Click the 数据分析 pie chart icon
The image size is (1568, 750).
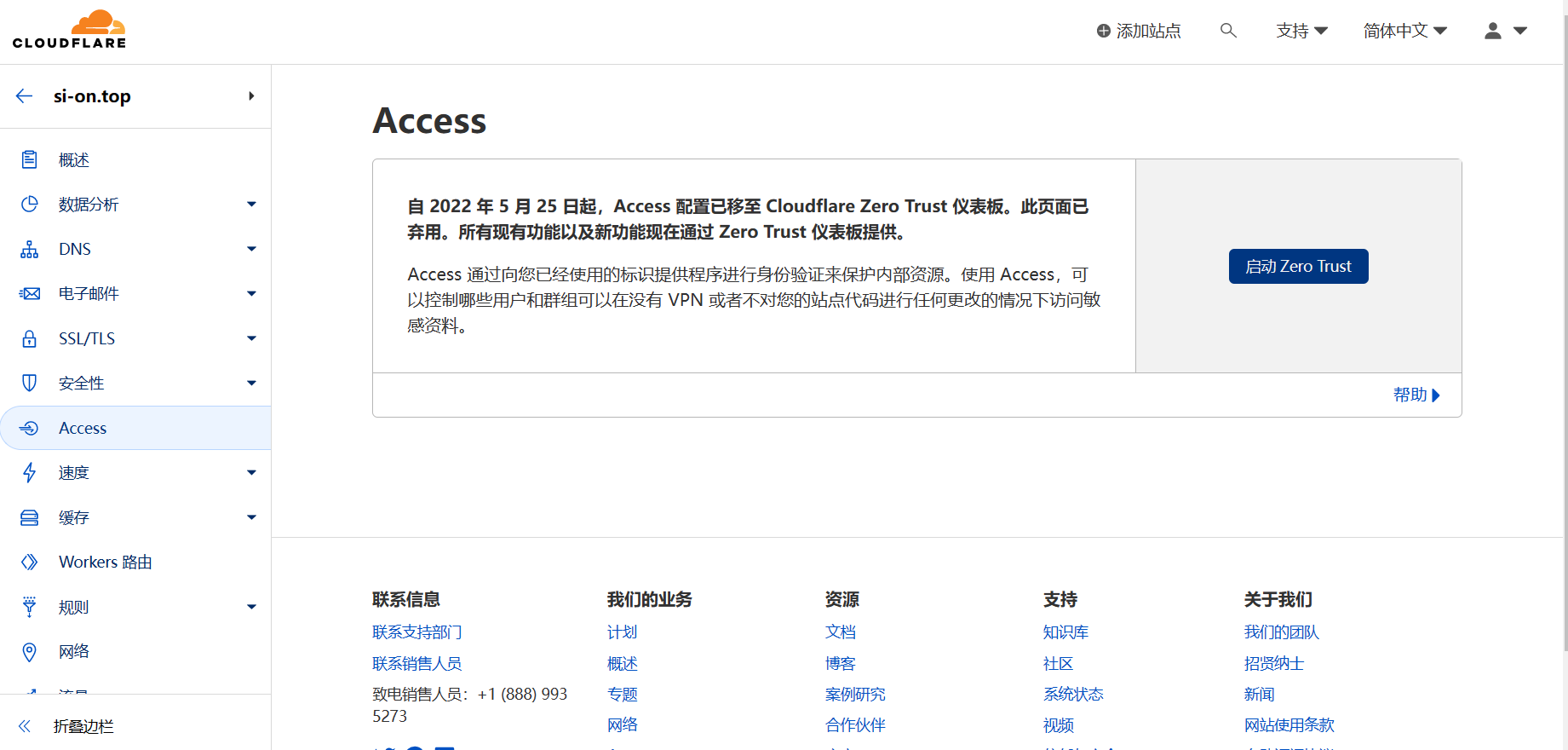click(29, 205)
